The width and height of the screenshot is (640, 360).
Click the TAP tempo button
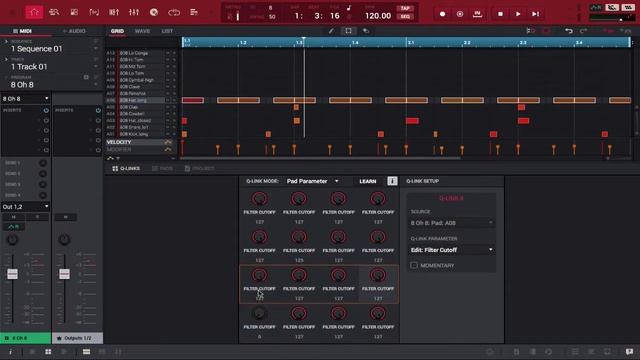click(405, 8)
